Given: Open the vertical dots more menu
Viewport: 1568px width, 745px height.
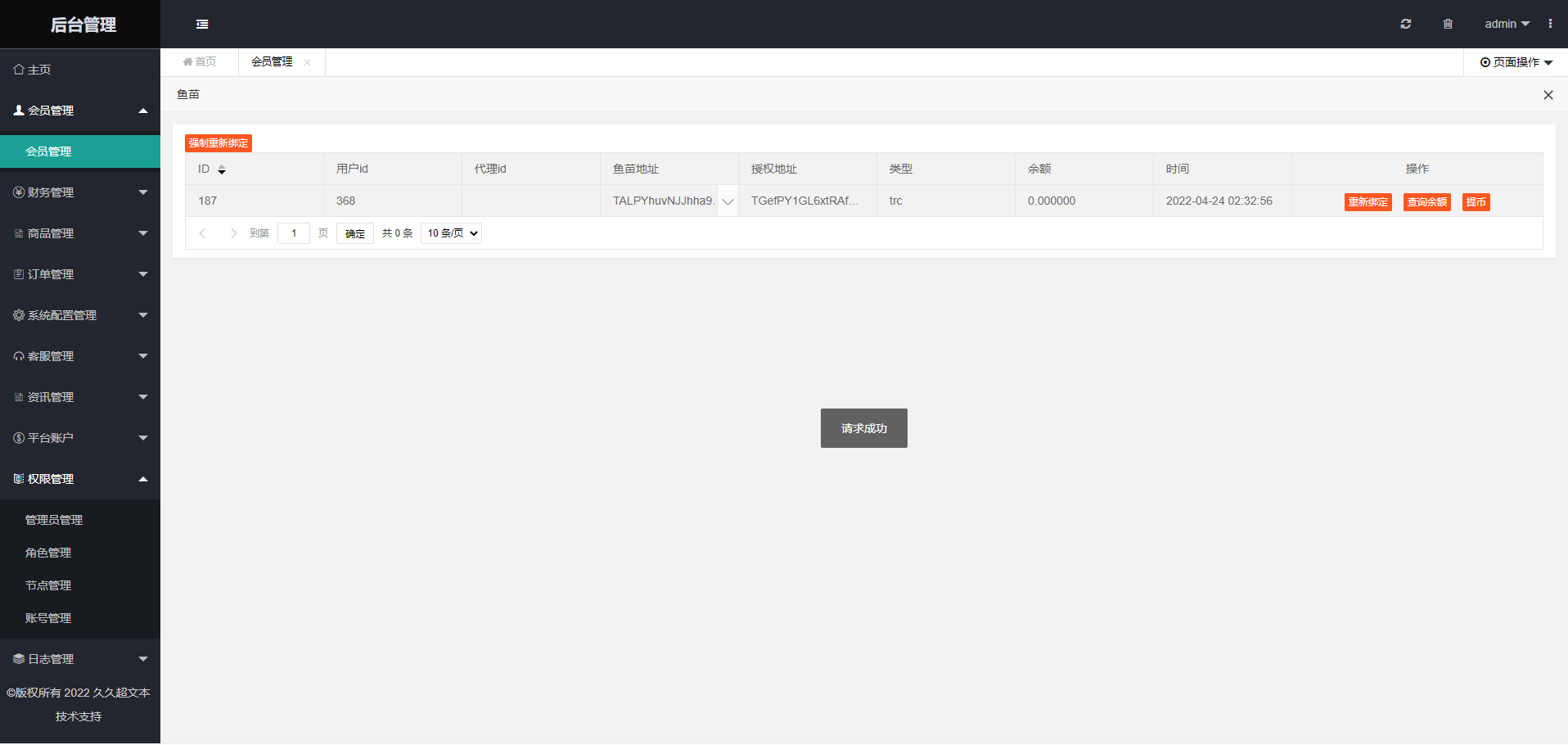Looking at the screenshot, I should click(1550, 24).
